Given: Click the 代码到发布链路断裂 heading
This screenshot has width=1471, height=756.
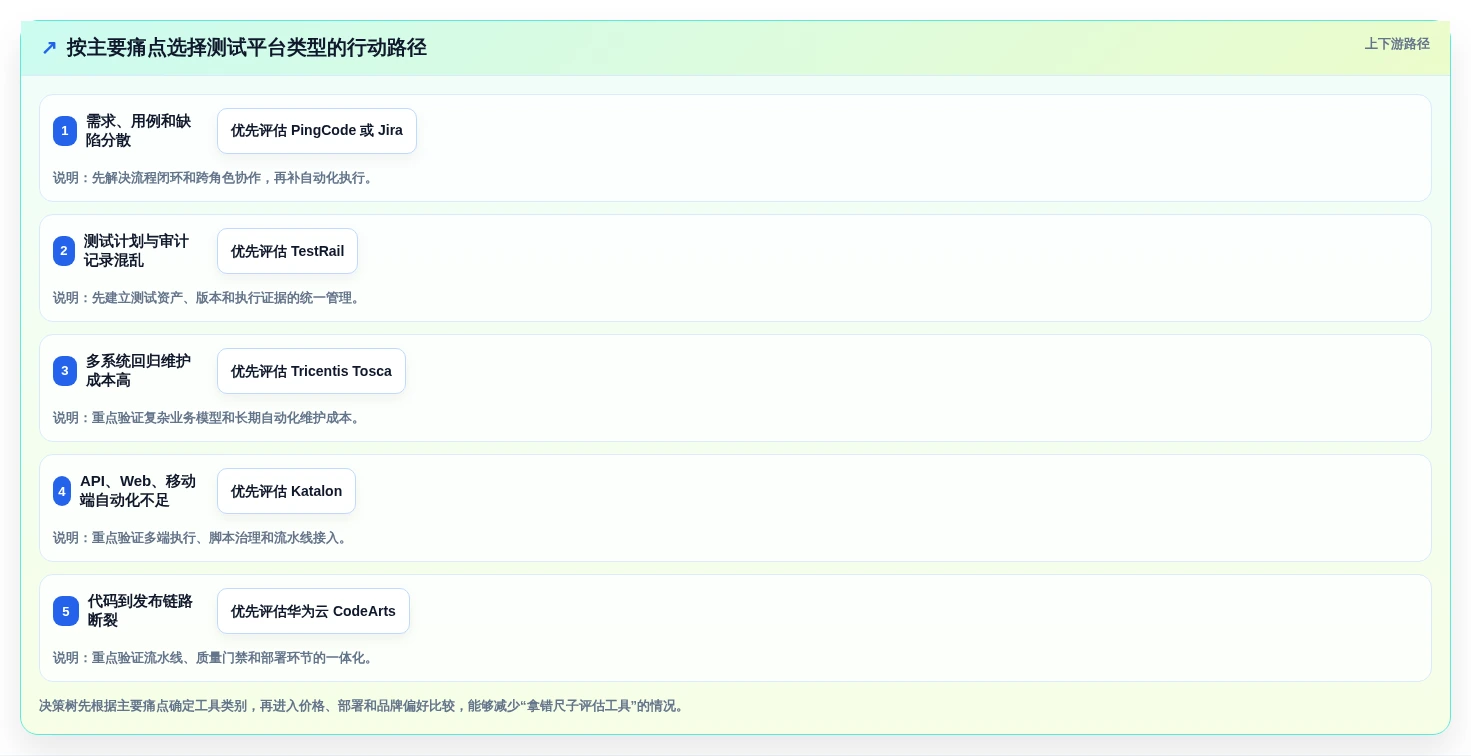Looking at the screenshot, I should point(140,611).
